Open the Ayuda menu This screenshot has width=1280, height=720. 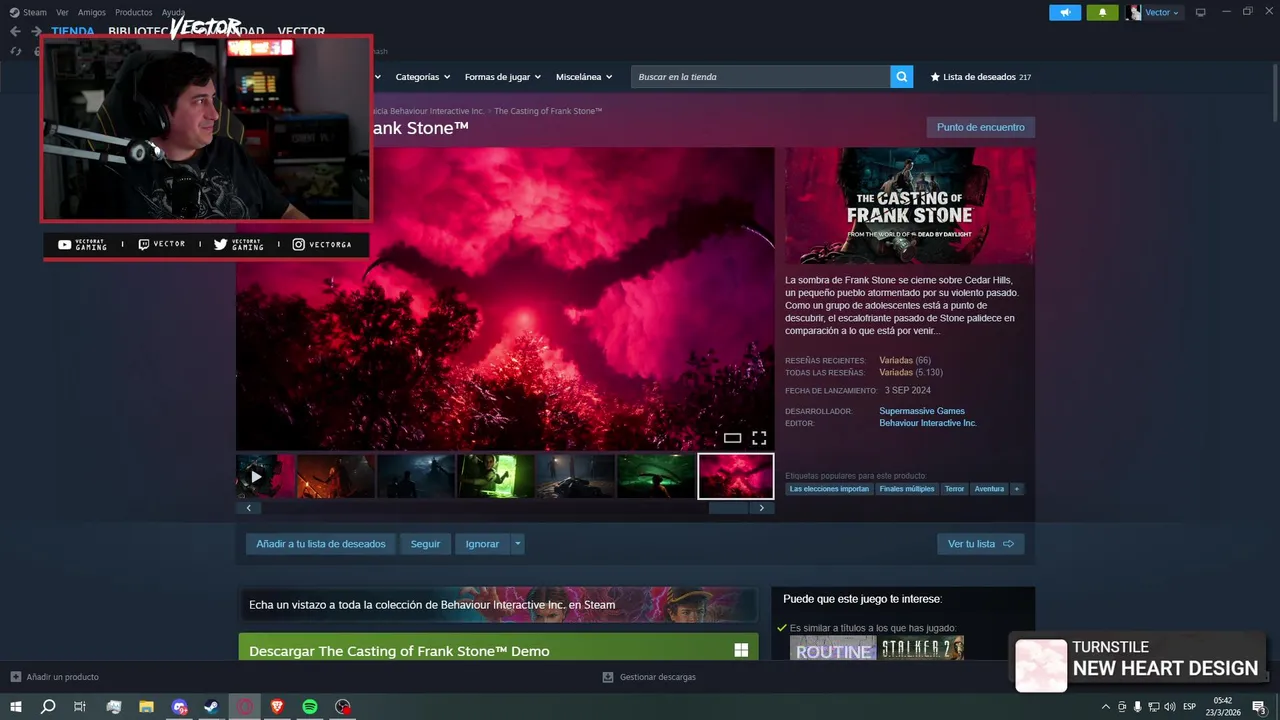(173, 12)
